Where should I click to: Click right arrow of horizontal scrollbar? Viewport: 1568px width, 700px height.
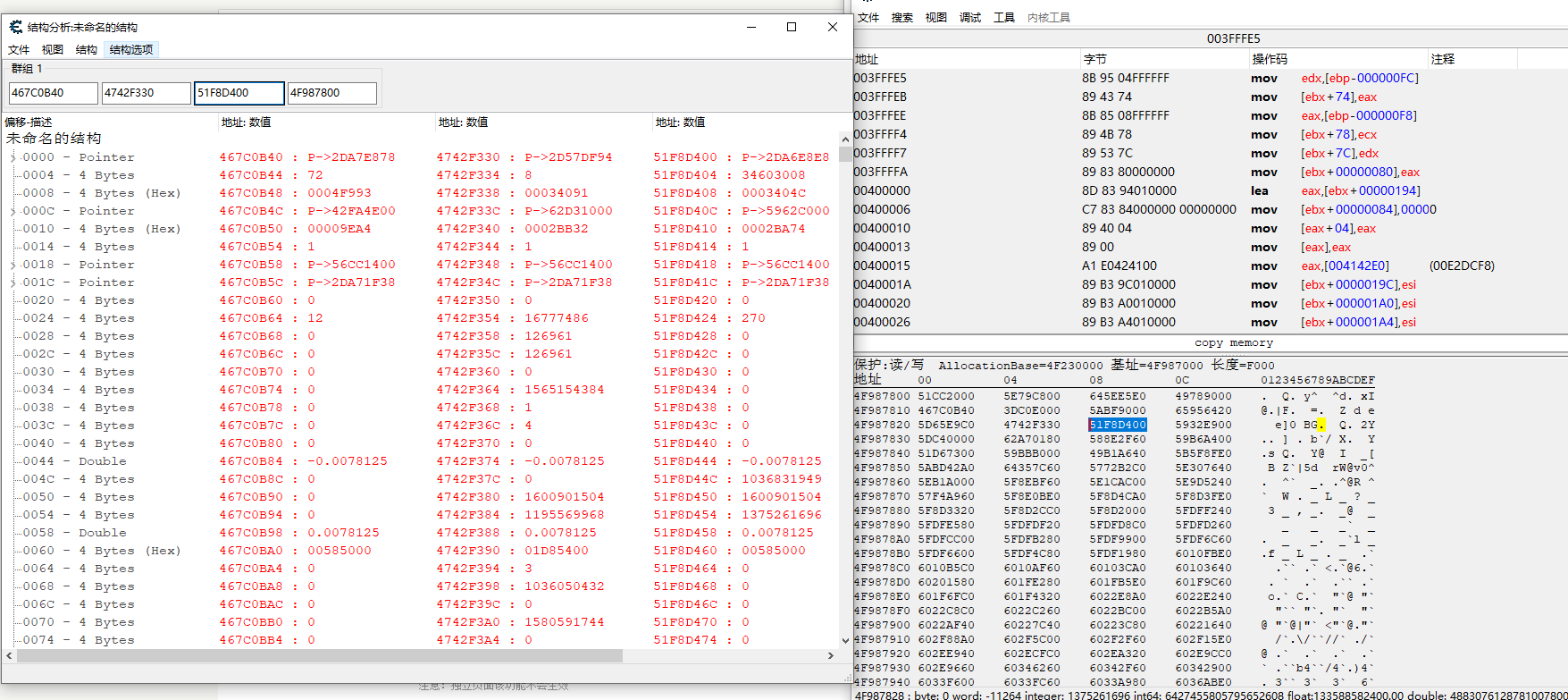[x=831, y=656]
